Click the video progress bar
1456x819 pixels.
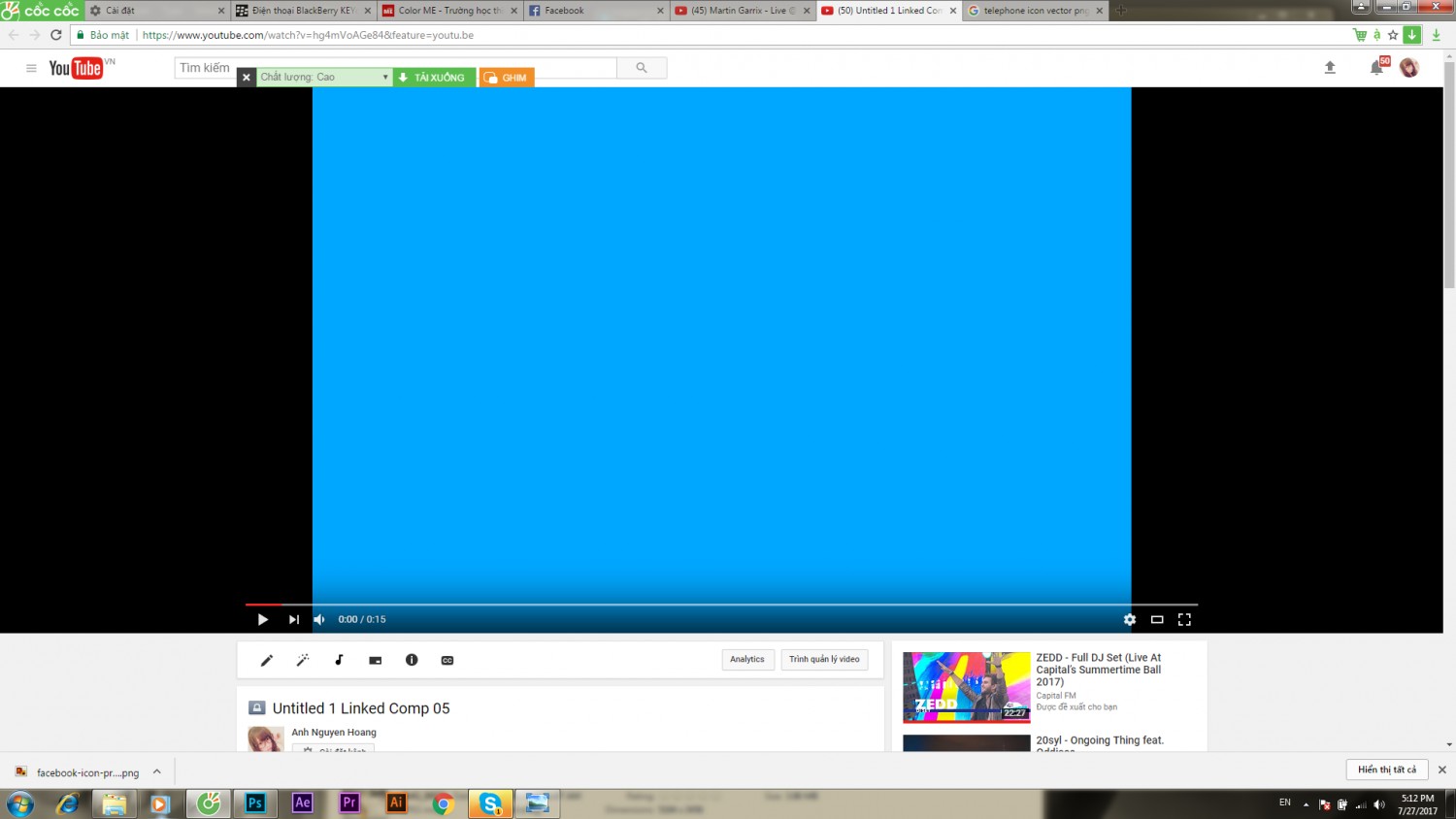pyautogui.click(x=721, y=605)
